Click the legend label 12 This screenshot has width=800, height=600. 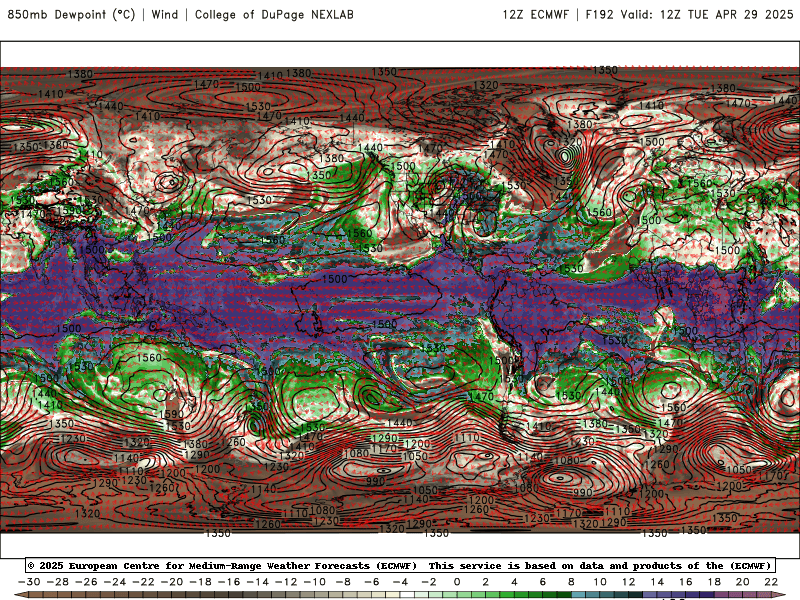[x=629, y=582]
